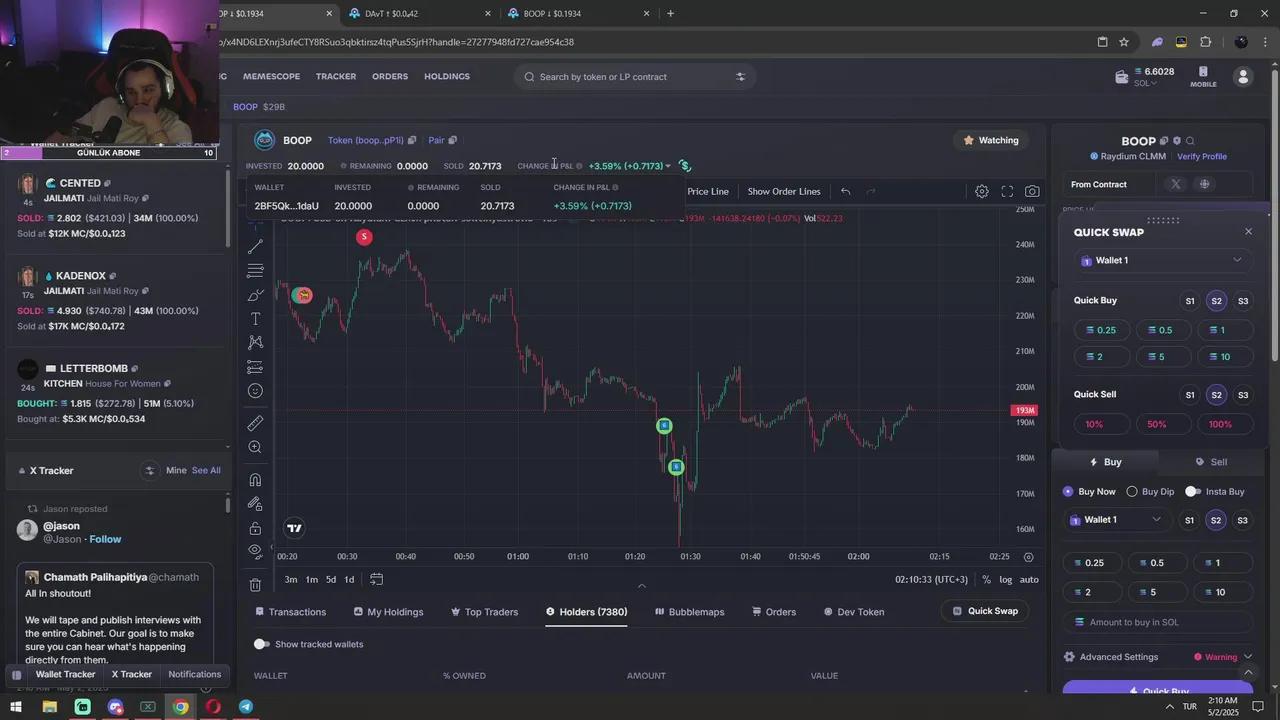Switch to the Sell tab
Image resolution: width=1280 pixels, height=720 pixels.
click(1211, 462)
